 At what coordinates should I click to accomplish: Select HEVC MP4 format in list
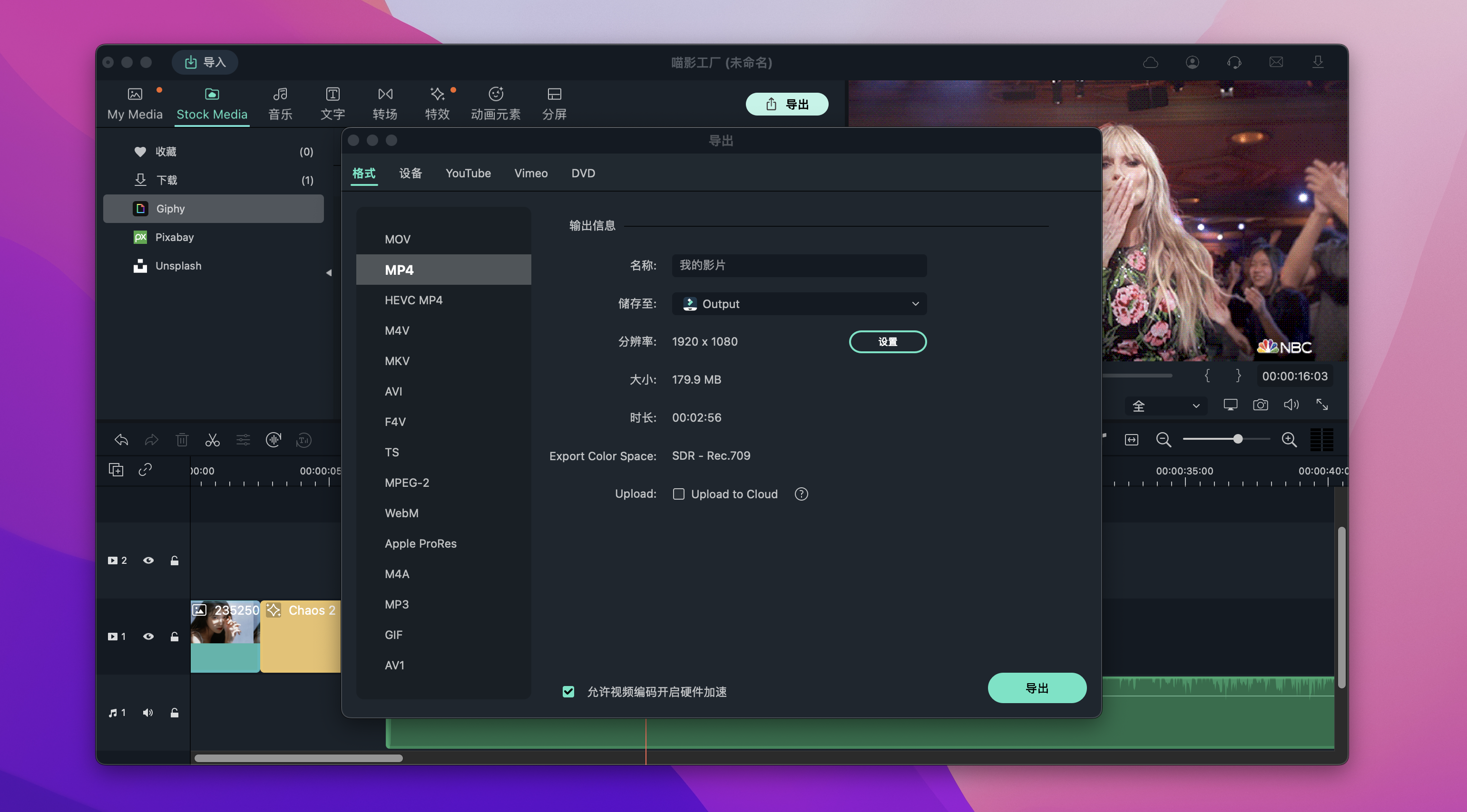(413, 300)
